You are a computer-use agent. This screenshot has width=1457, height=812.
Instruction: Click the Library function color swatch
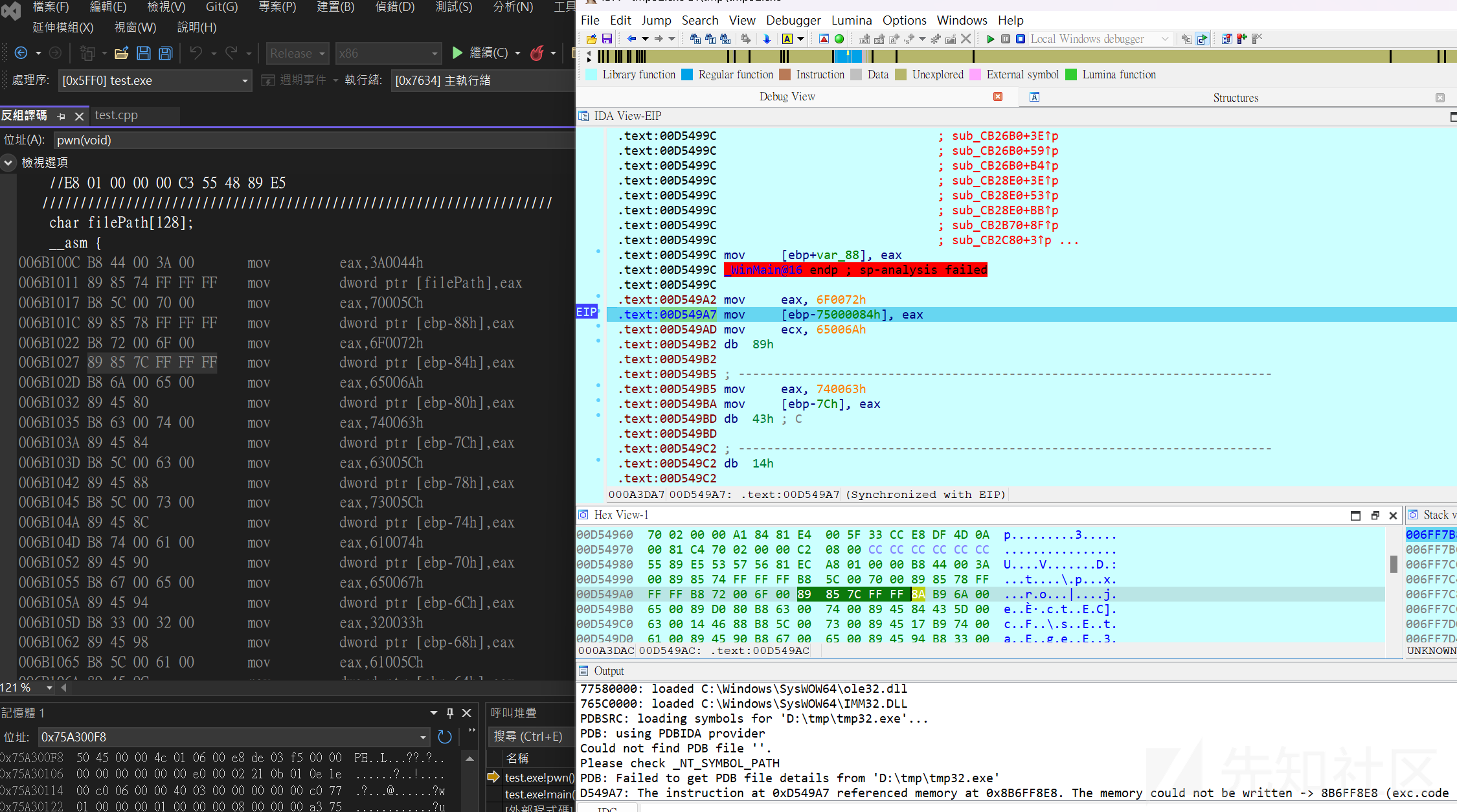[591, 74]
